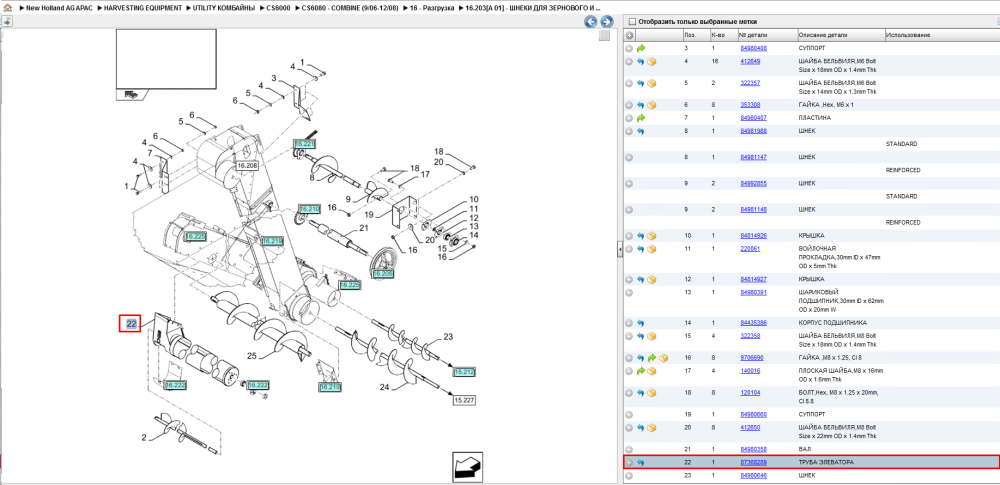Toggle round select button for part 84980391
This screenshot has height=485, width=1000.
click(x=629, y=292)
